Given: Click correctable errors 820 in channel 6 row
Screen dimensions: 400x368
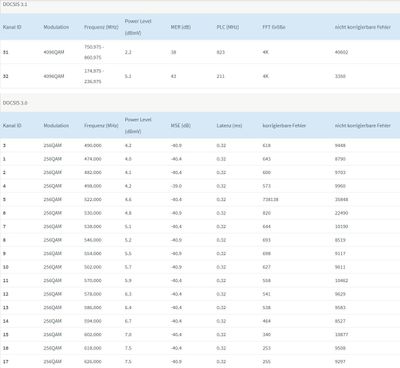Looking at the screenshot, I should [267, 213].
